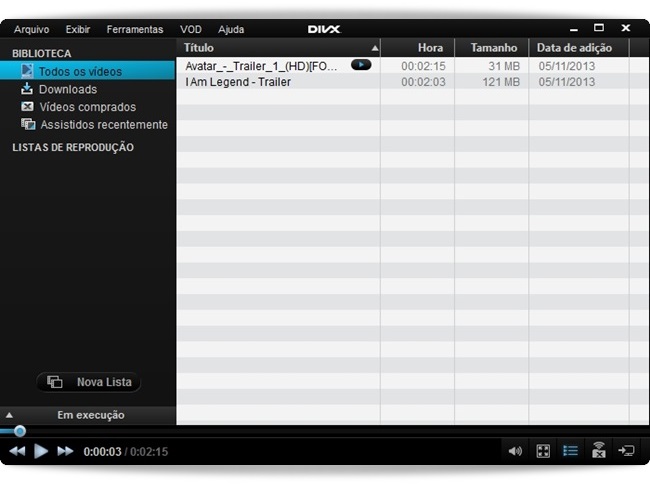Select the I Am Legend - Trailer entry
Screen dimensions: 650x484
pyautogui.click(x=238, y=82)
